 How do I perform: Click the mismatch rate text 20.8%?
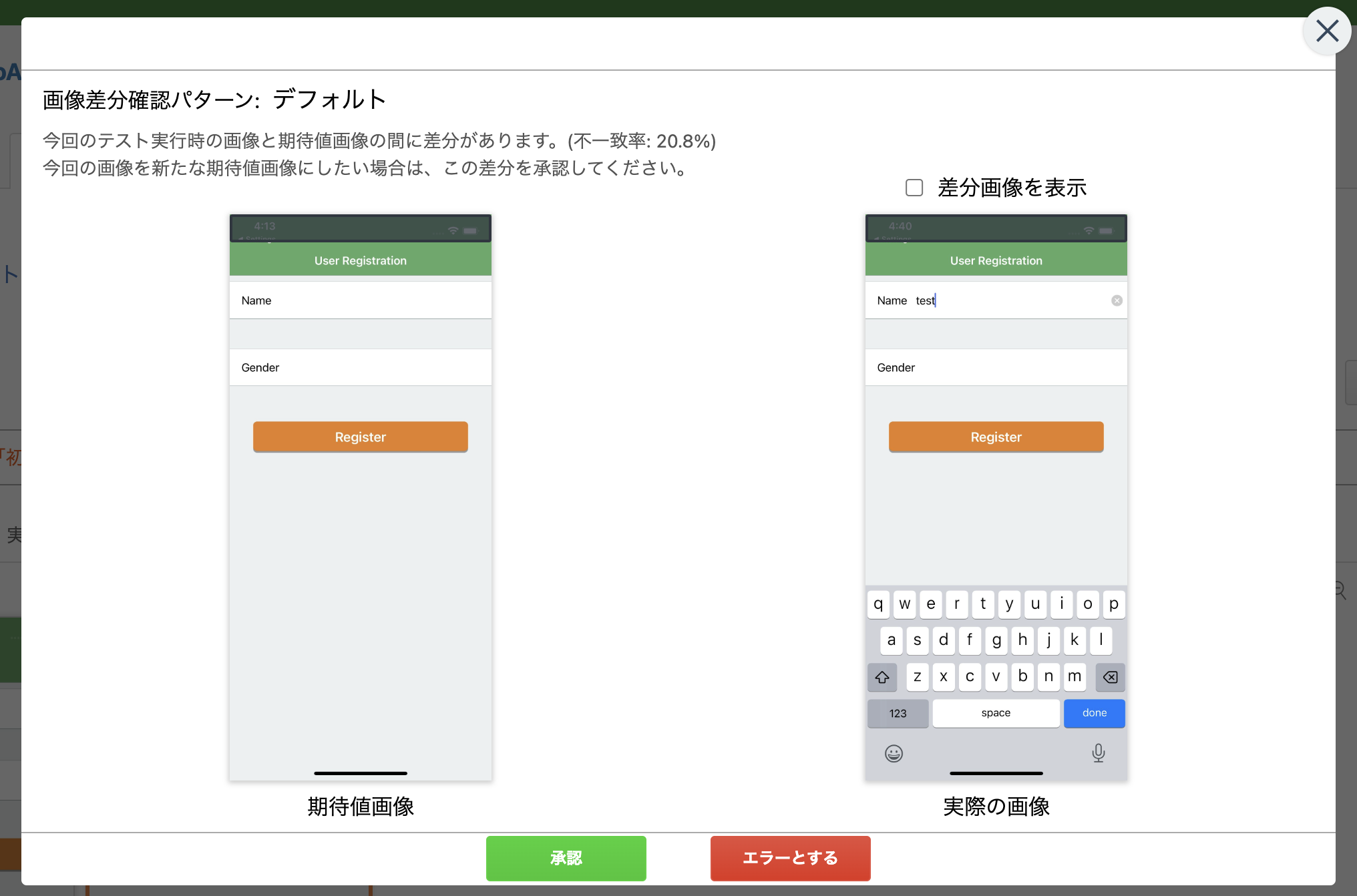click(683, 141)
